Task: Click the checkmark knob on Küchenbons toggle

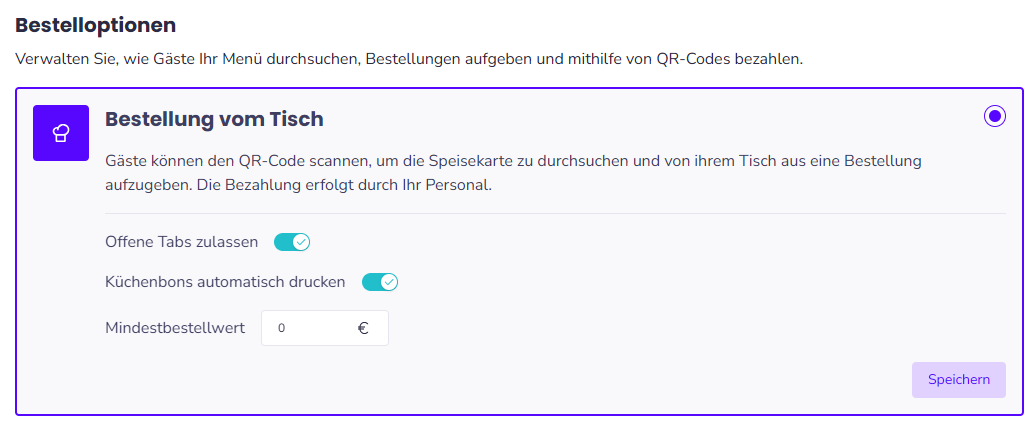Action: tap(389, 282)
